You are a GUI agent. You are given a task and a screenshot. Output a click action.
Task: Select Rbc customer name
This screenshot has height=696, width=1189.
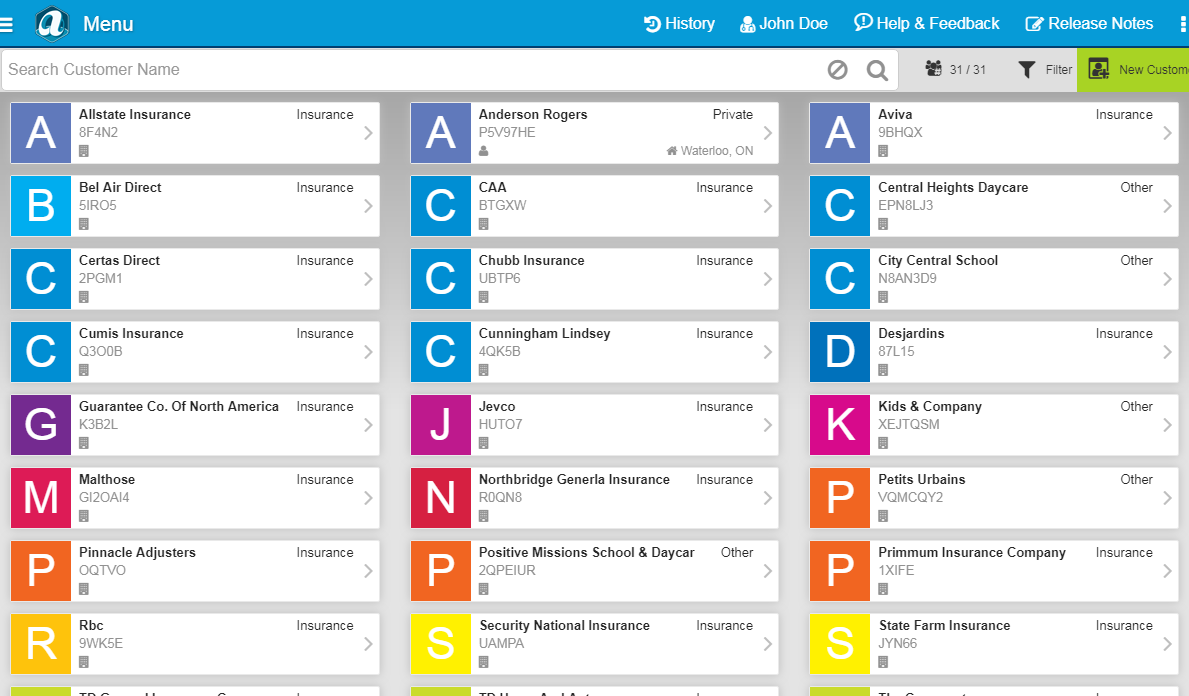91,625
